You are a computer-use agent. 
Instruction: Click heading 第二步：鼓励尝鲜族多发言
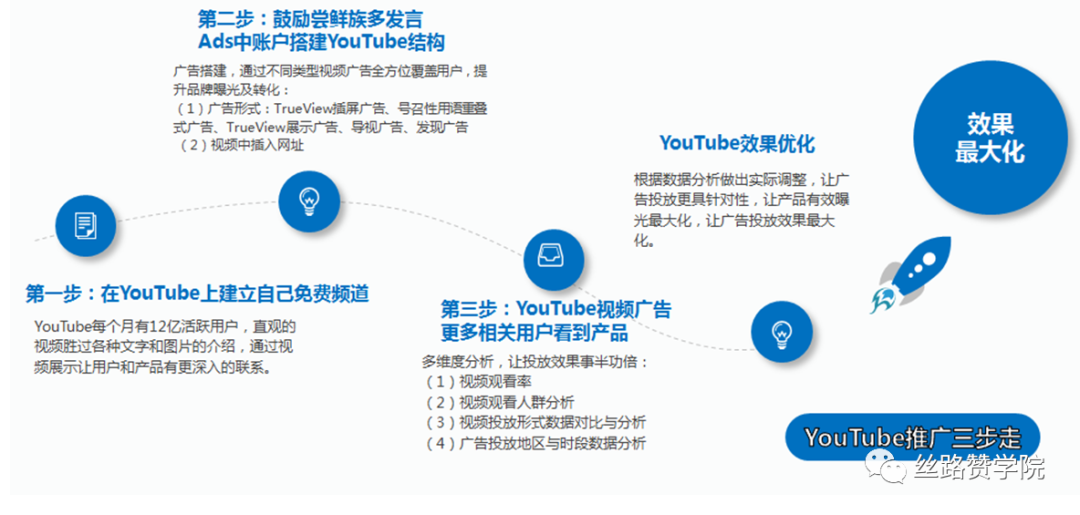310,19
